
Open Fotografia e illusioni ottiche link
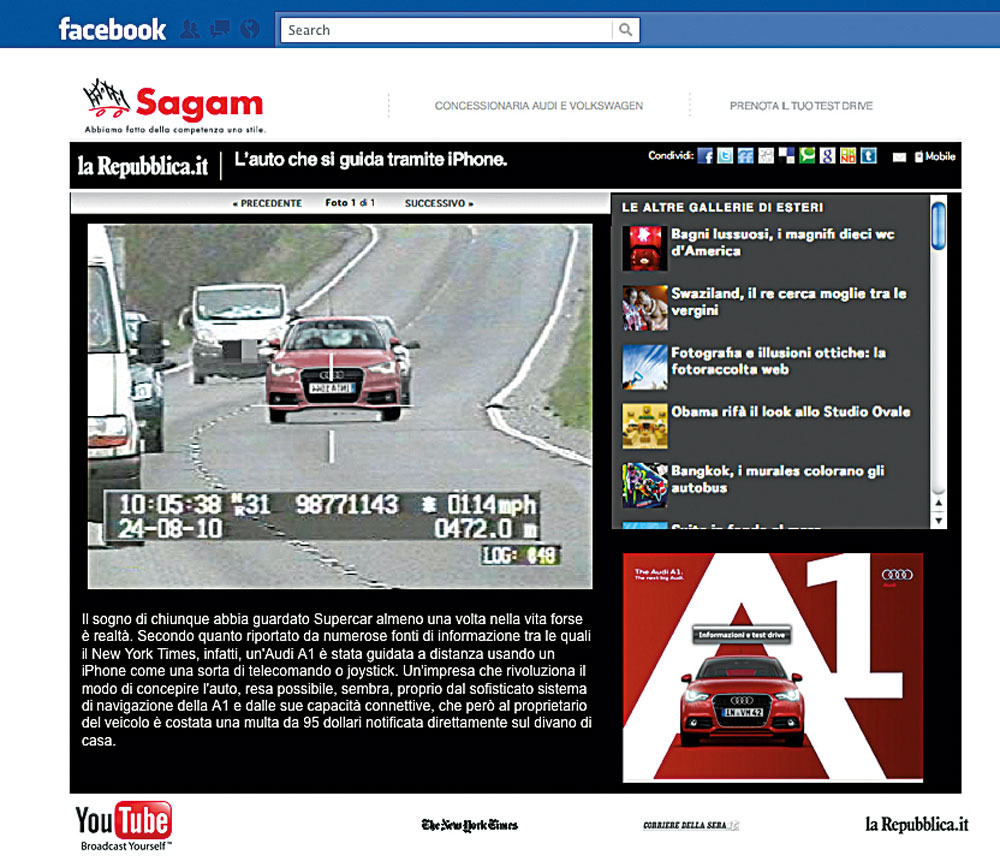(x=778, y=361)
